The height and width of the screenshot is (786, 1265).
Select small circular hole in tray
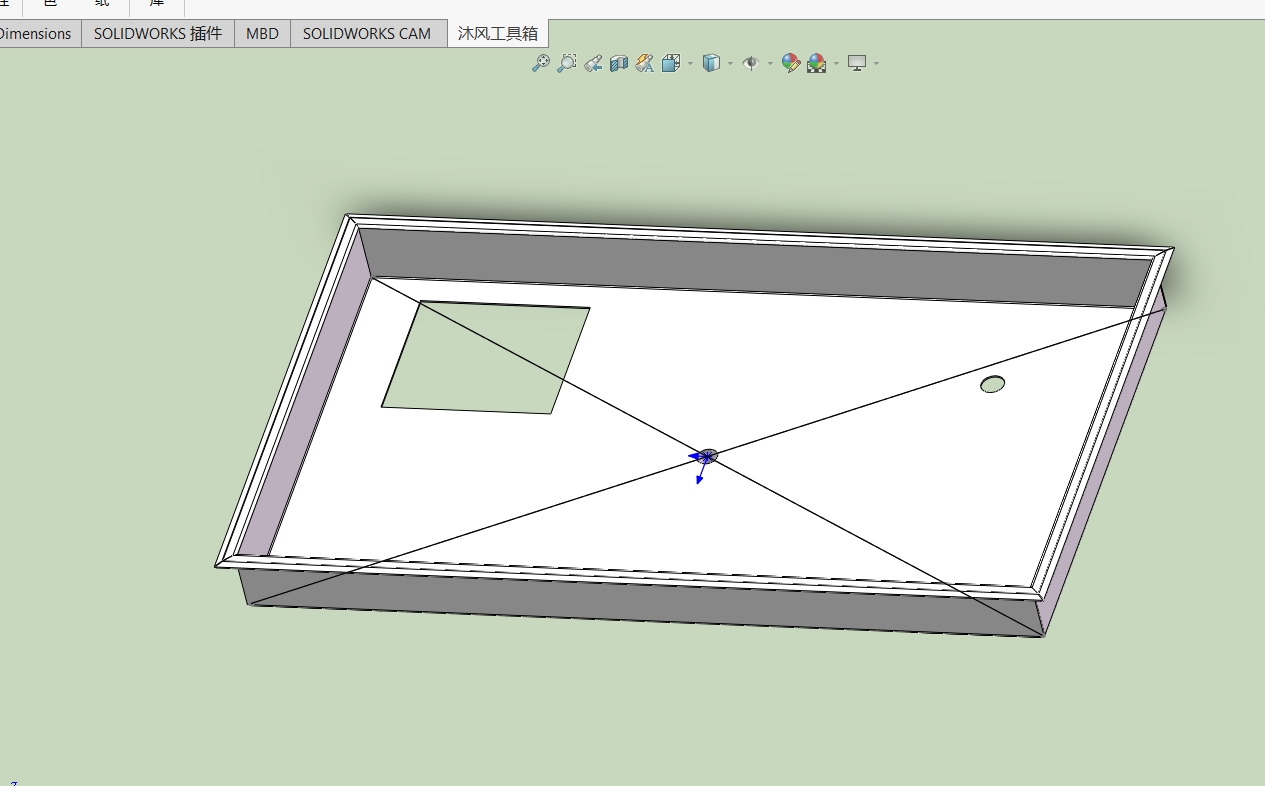(992, 384)
